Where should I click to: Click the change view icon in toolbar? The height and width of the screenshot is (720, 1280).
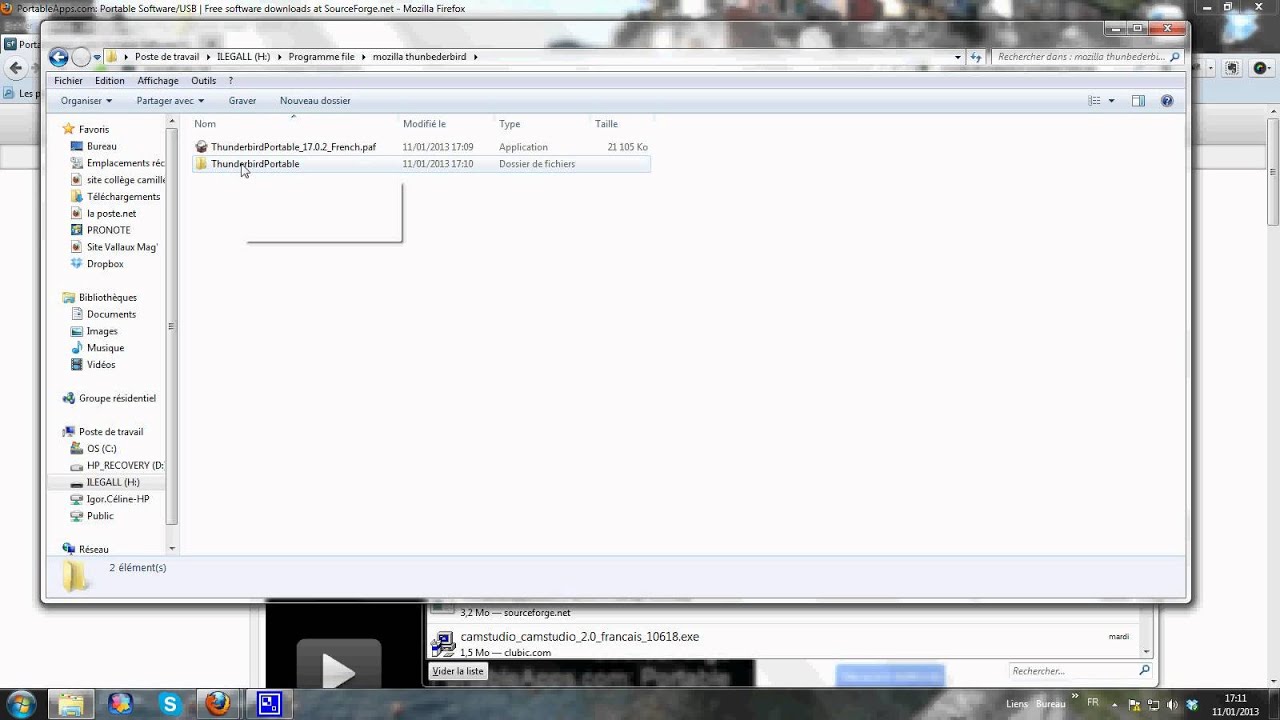point(1094,101)
